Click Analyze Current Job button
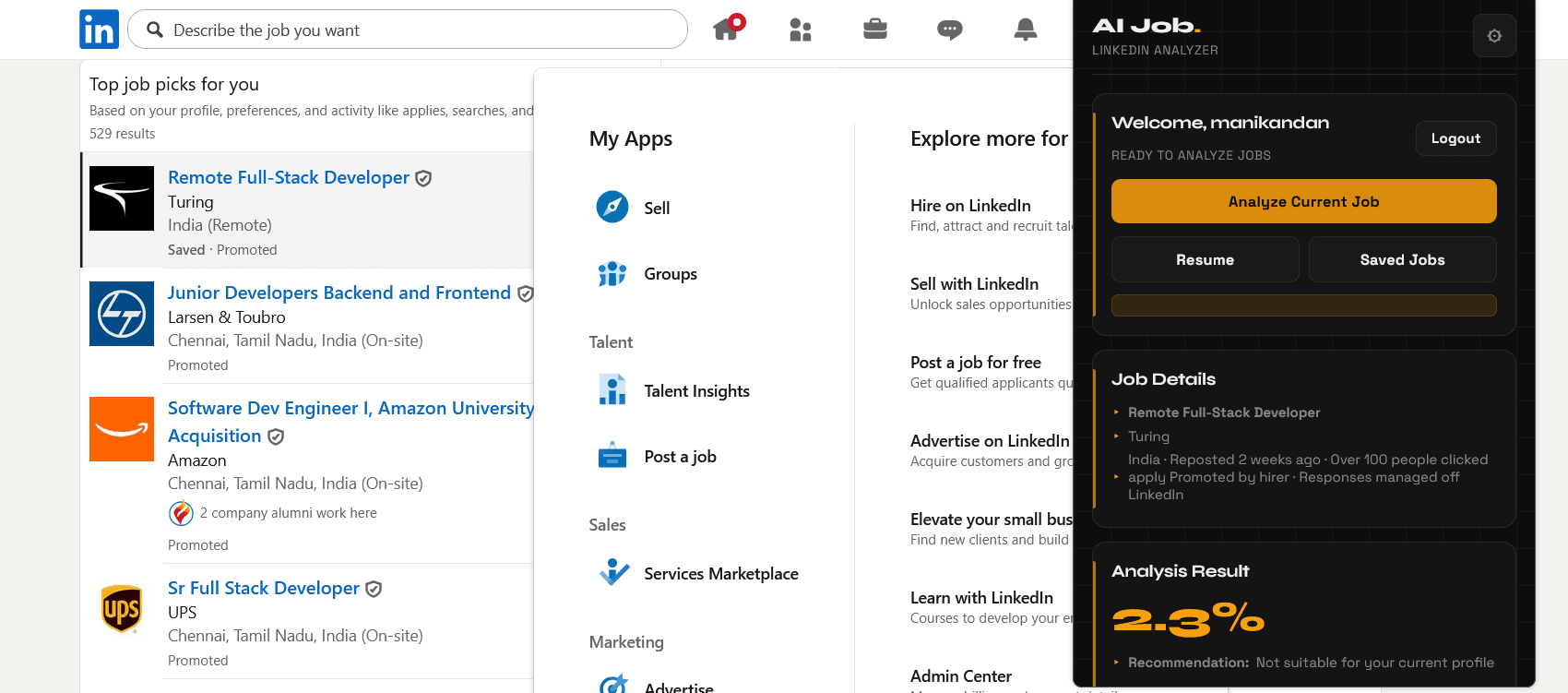1568x693 pixels. (1303, 201)
